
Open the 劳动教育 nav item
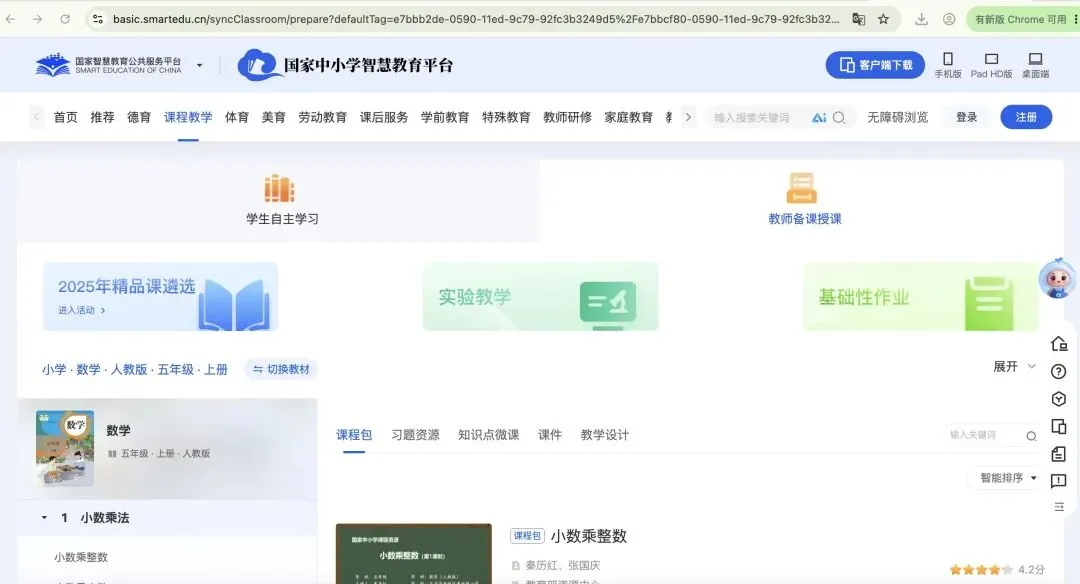click(322, 117)
